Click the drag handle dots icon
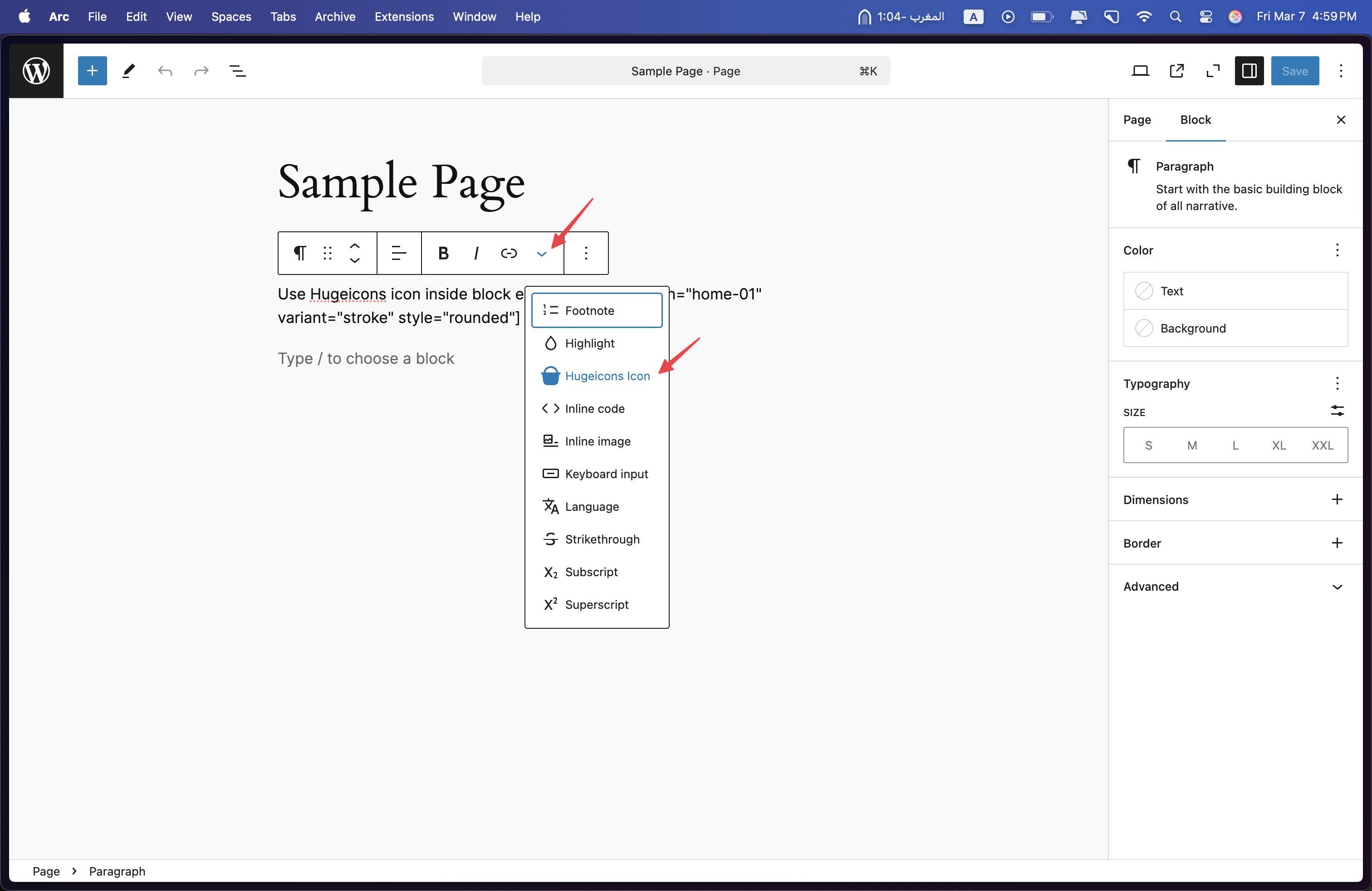The image size is (1372, 891). [328, 253]
